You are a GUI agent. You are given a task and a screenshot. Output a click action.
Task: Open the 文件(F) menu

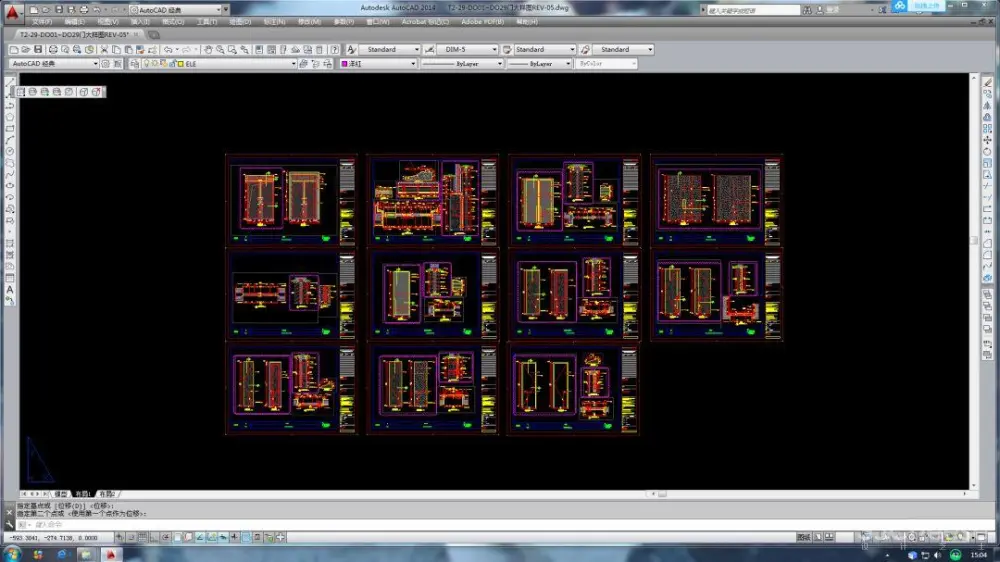(42, 21)
